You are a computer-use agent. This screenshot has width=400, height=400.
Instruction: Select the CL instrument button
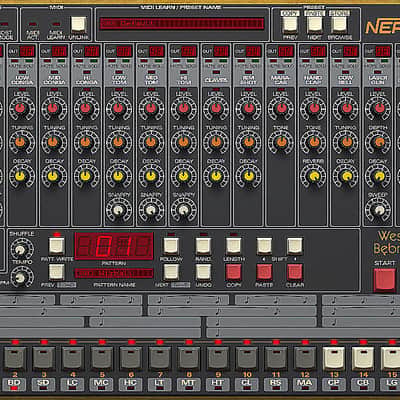246,384
